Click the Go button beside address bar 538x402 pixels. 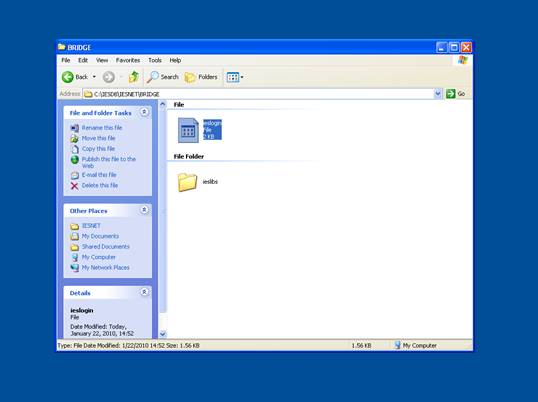(456, 94)
